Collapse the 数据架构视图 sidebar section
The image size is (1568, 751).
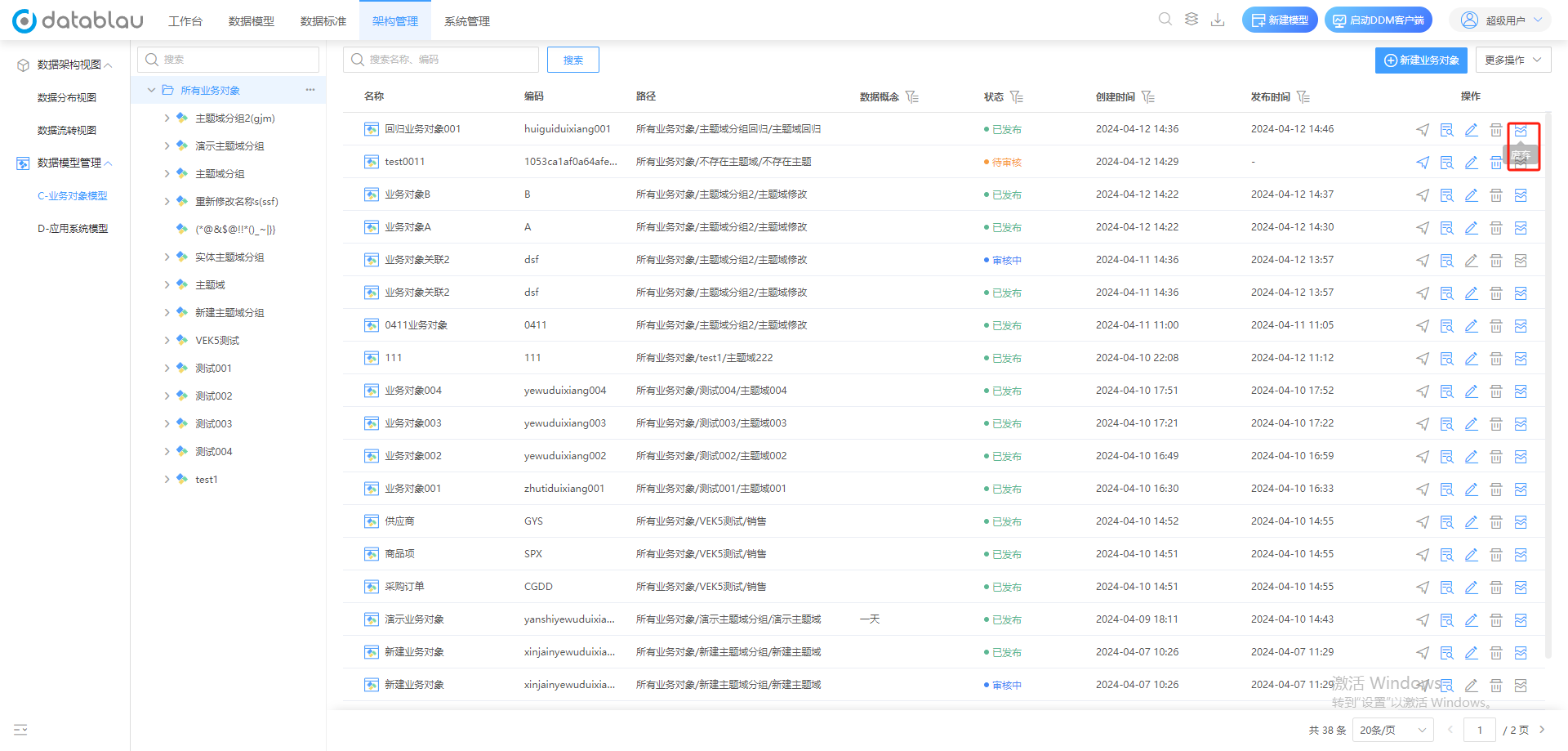coord(109,65)
